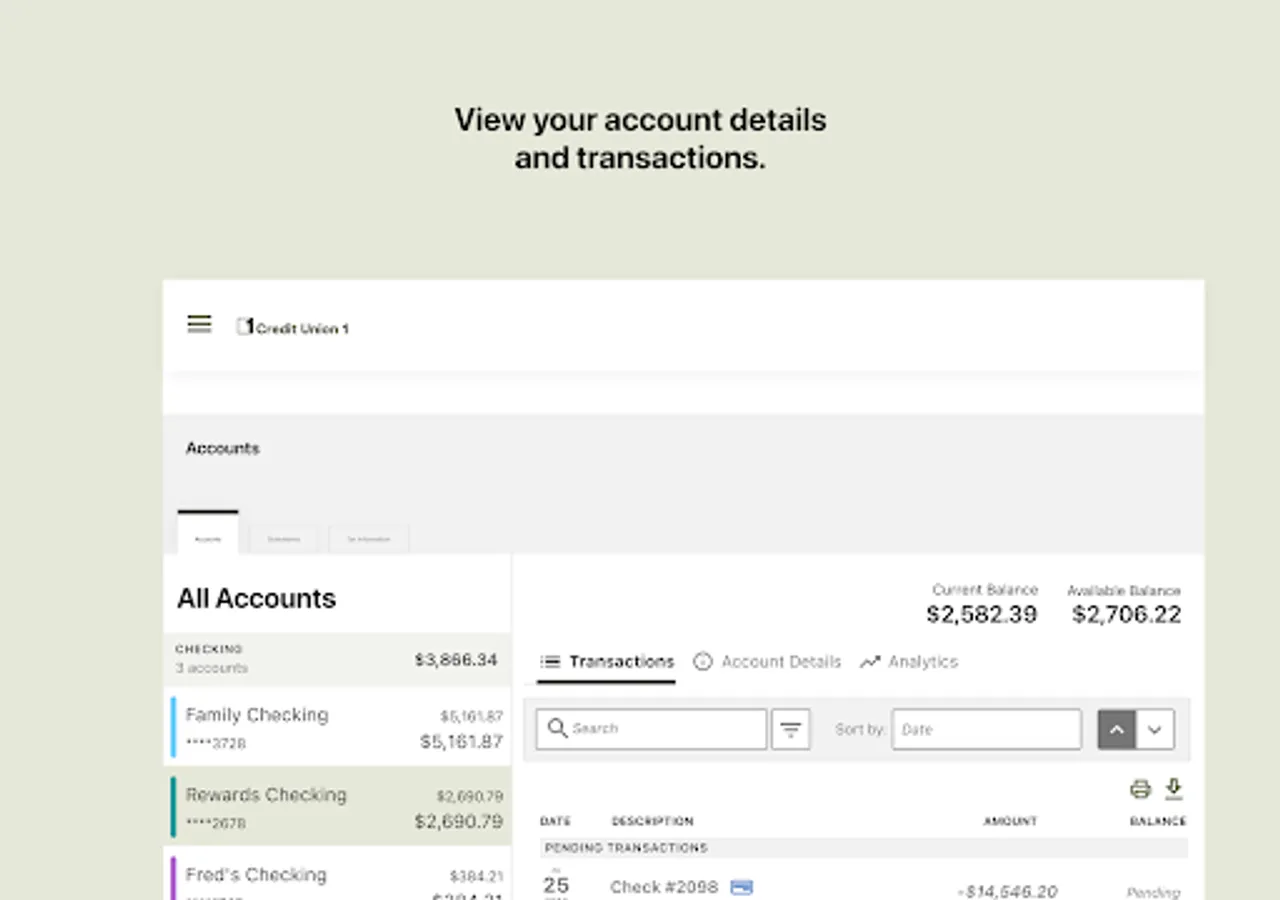The width and height of the screenshot is (1280, 900).
Task: Click the magnifier icon in Search
Action: pos(557,728)
